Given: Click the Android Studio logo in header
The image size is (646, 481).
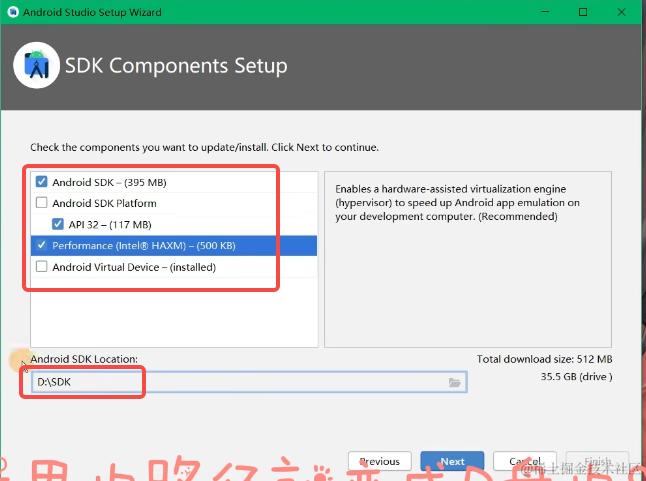Looking at the screenshot, I should [37, 65].
